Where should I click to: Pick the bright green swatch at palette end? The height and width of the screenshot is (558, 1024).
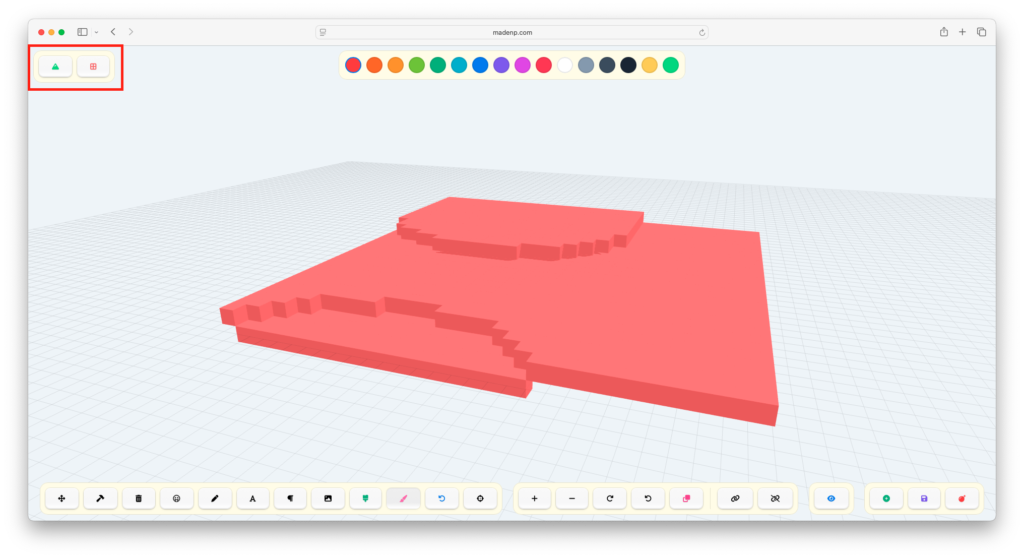pyautogui.click(x=671, y=65)
